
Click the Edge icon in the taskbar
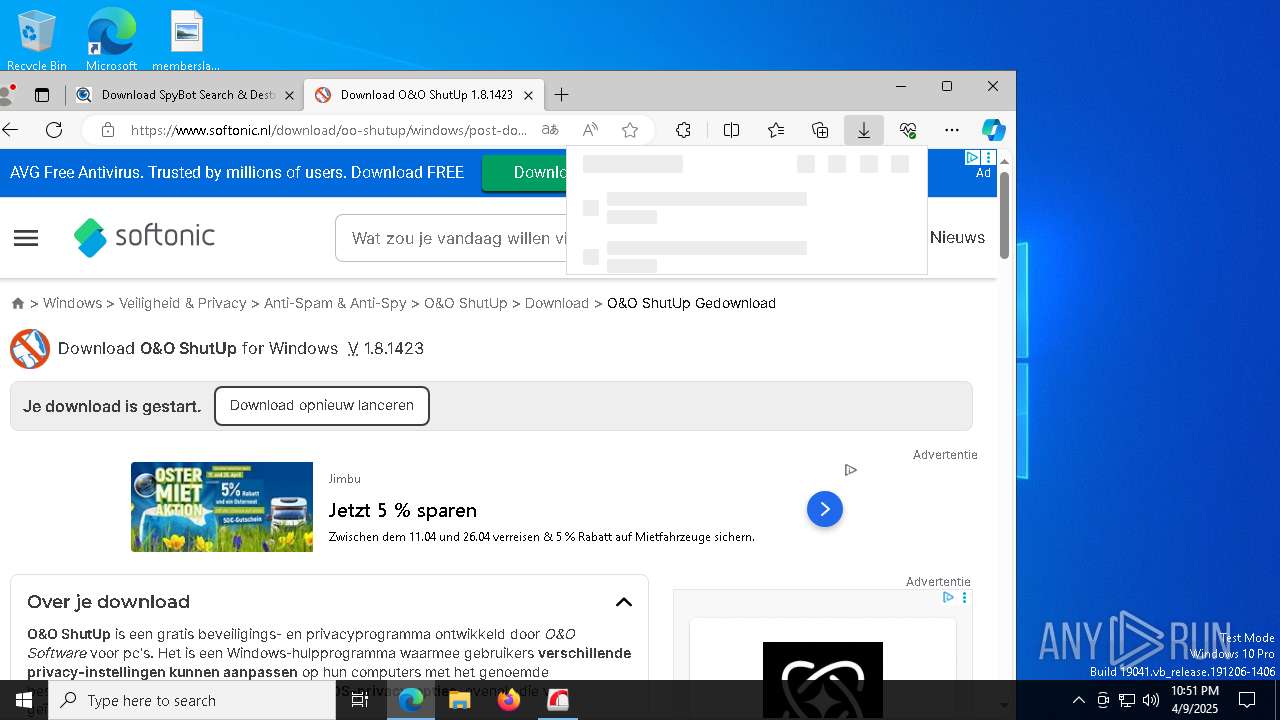[411, 700]
